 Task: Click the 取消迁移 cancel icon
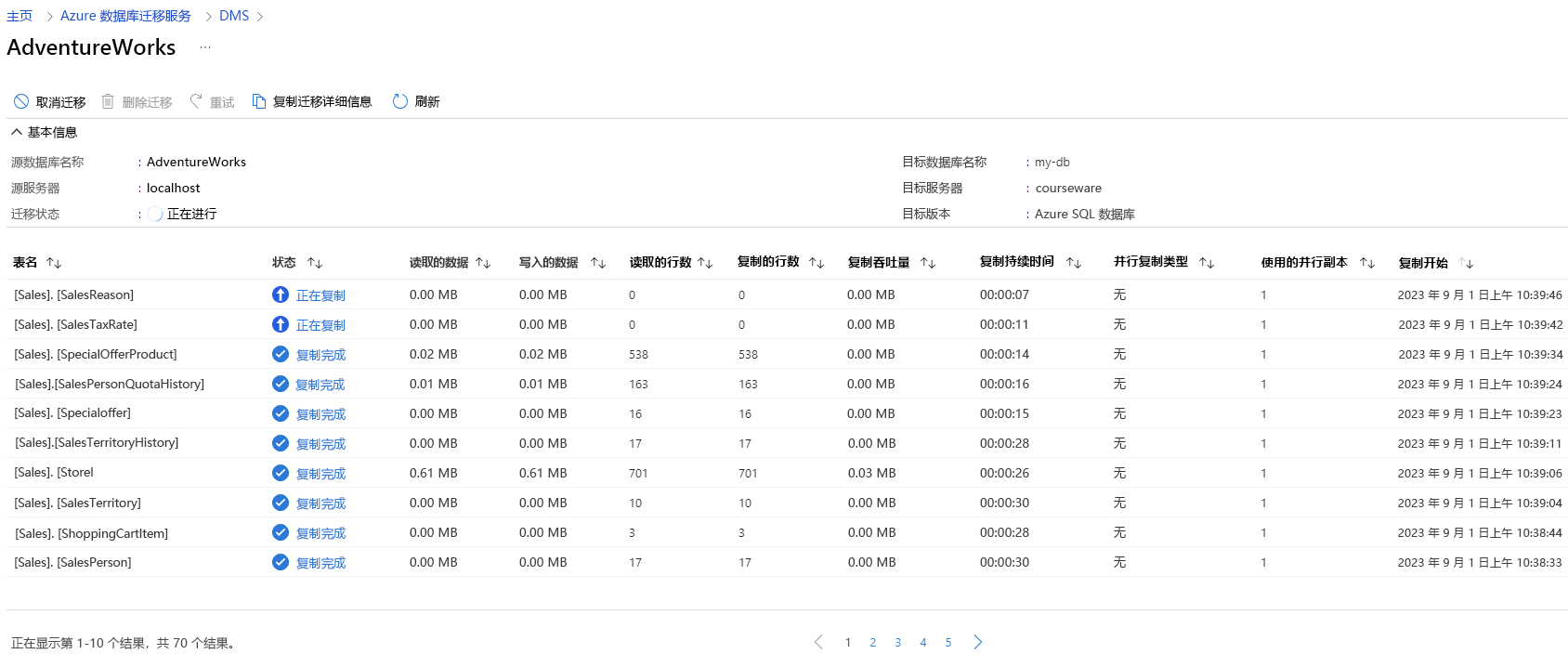click(x=21, y=101)
